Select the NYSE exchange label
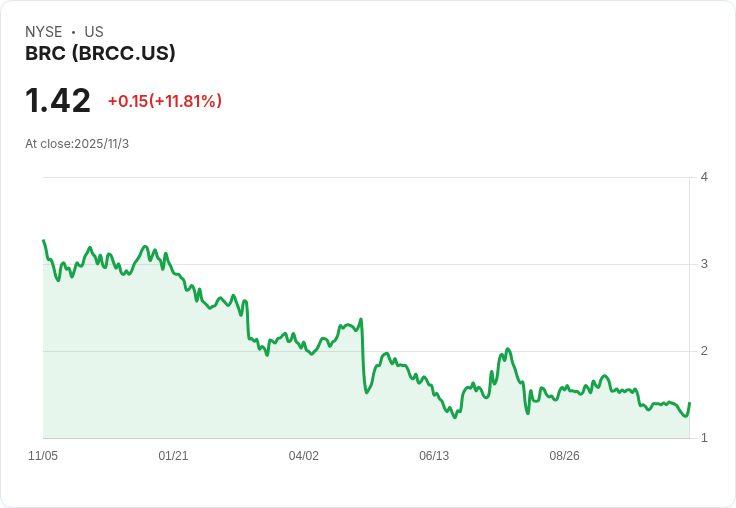 (x=44, y=32)
